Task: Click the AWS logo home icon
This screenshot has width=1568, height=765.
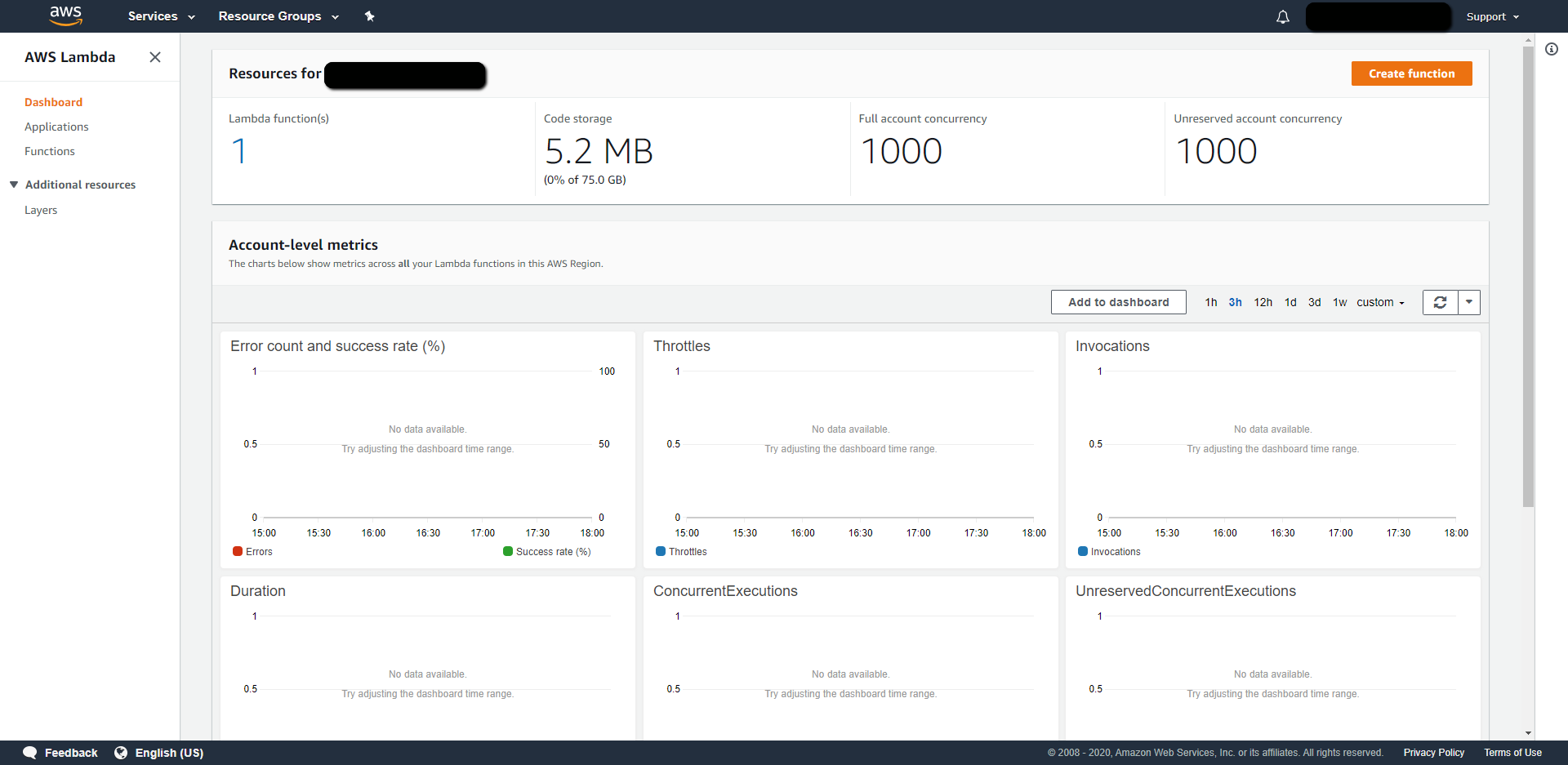Action: [65, 16]
